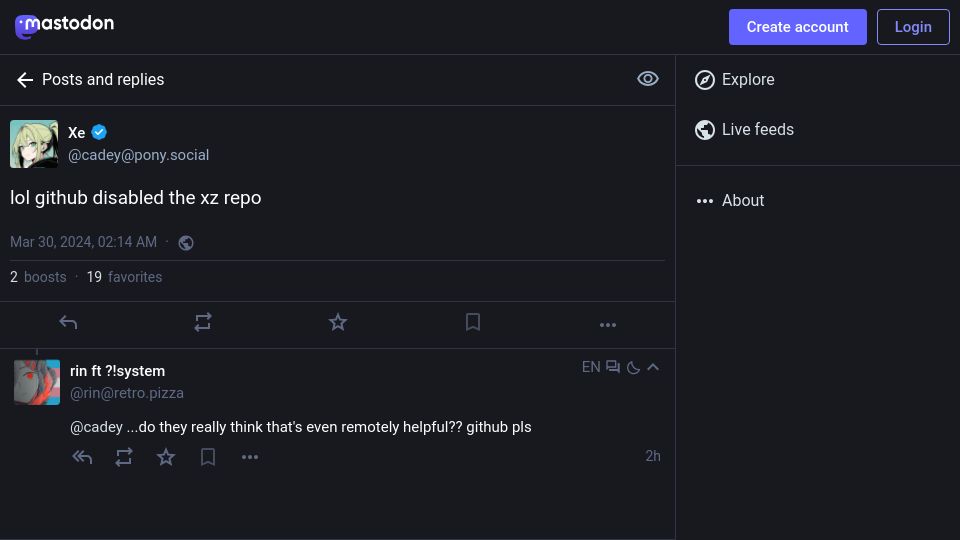Image resolution: width=960 pixels, height=540 pixels.
Task: Open Live feeds in the sidebar
Action: pos(744,130)
